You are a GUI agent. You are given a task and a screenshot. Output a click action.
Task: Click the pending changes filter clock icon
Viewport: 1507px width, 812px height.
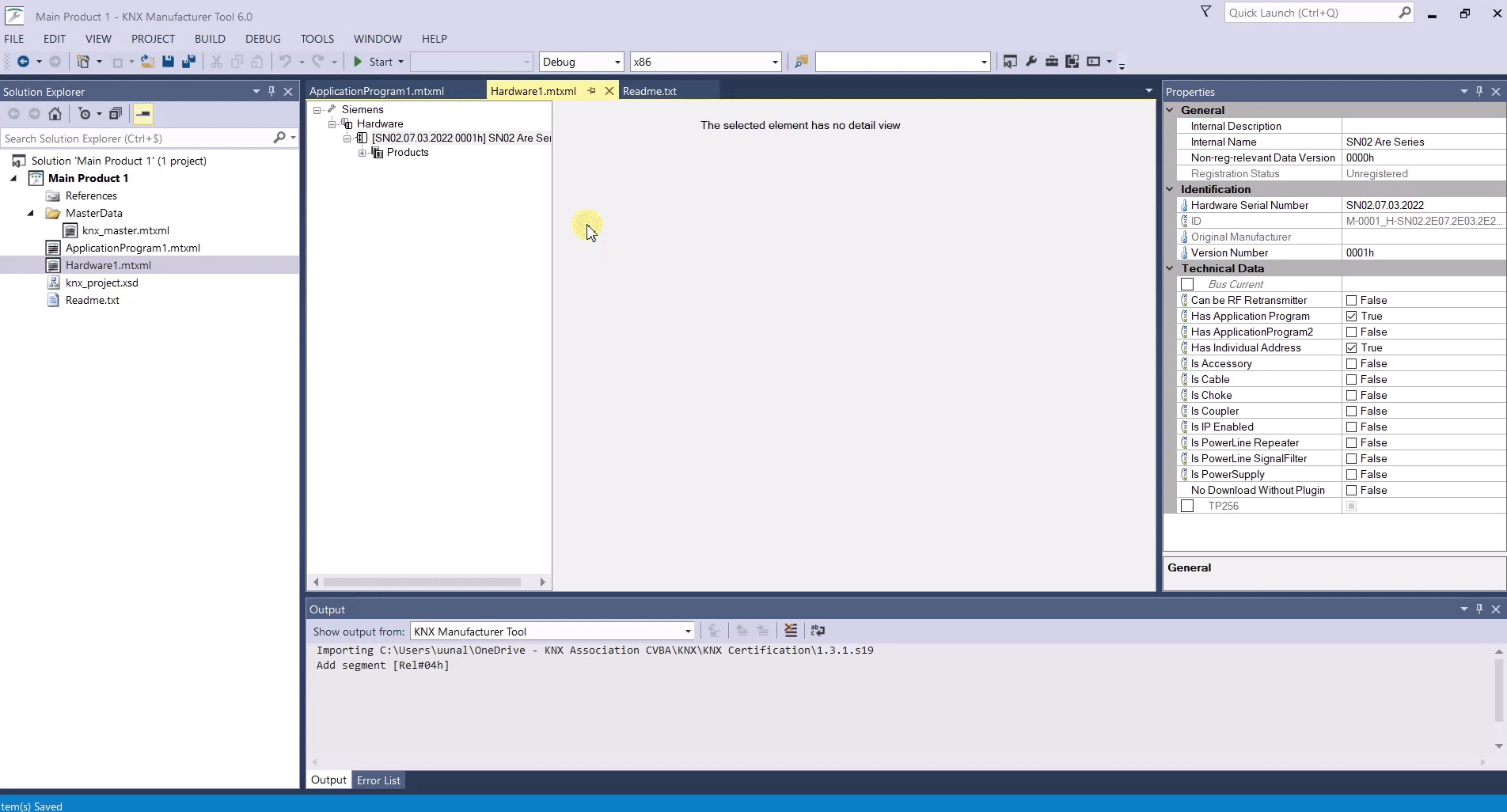coord(85,114)
